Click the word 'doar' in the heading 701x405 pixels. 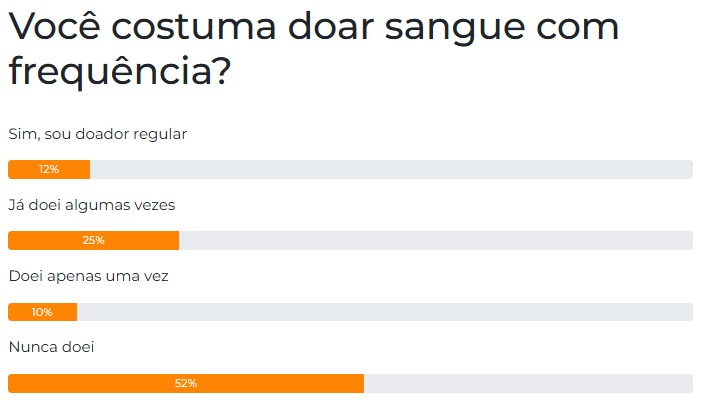[330, 26]
